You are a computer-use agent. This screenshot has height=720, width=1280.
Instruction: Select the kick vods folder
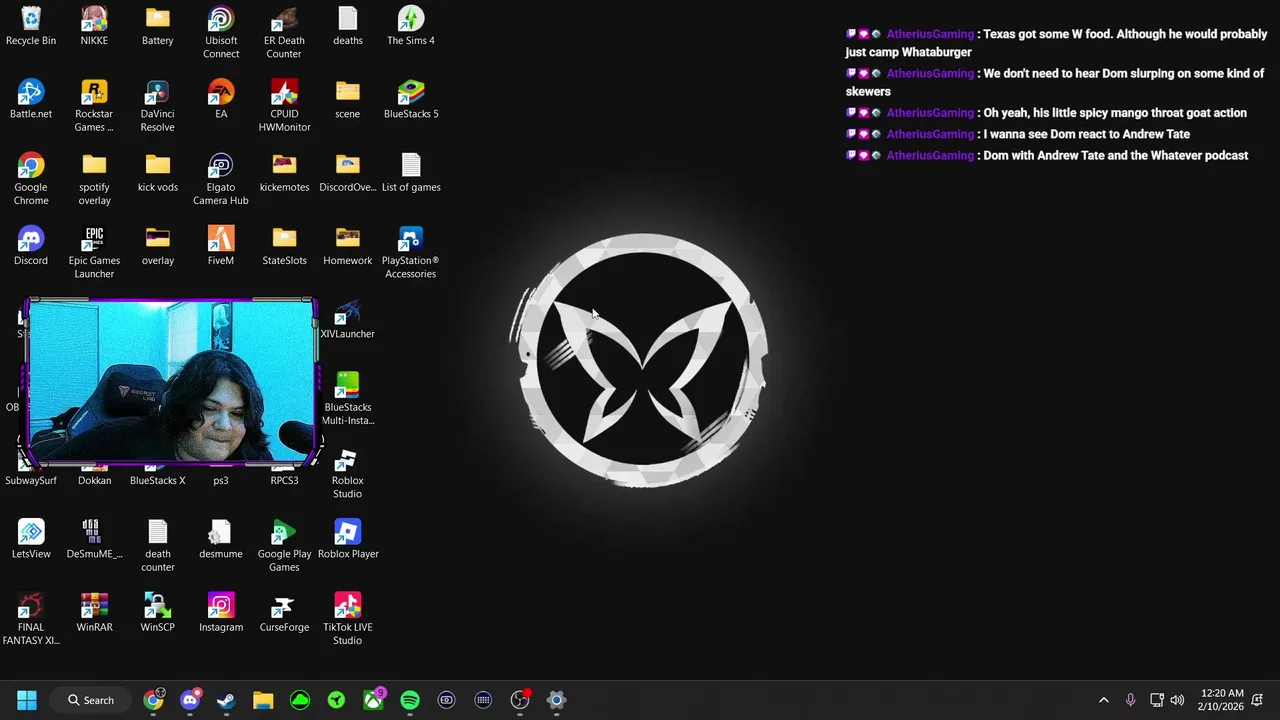(x=157, y=172)
